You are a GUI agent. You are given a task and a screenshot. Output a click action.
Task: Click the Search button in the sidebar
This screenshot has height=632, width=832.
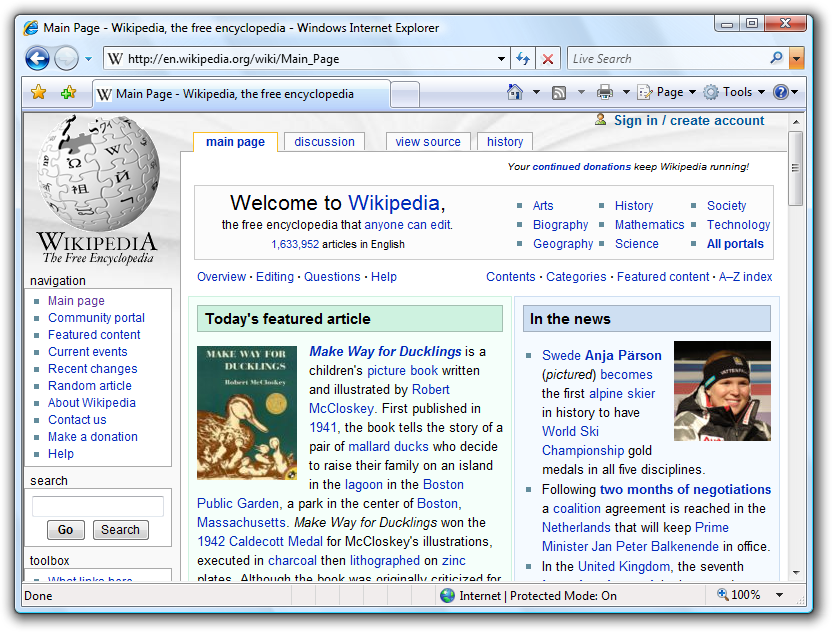click(120, 530)
